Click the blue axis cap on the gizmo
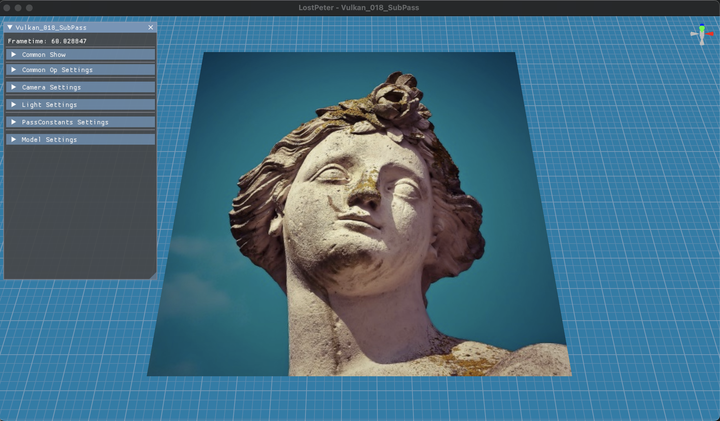This screenshot has width=720, height=421. pos(702,25)
